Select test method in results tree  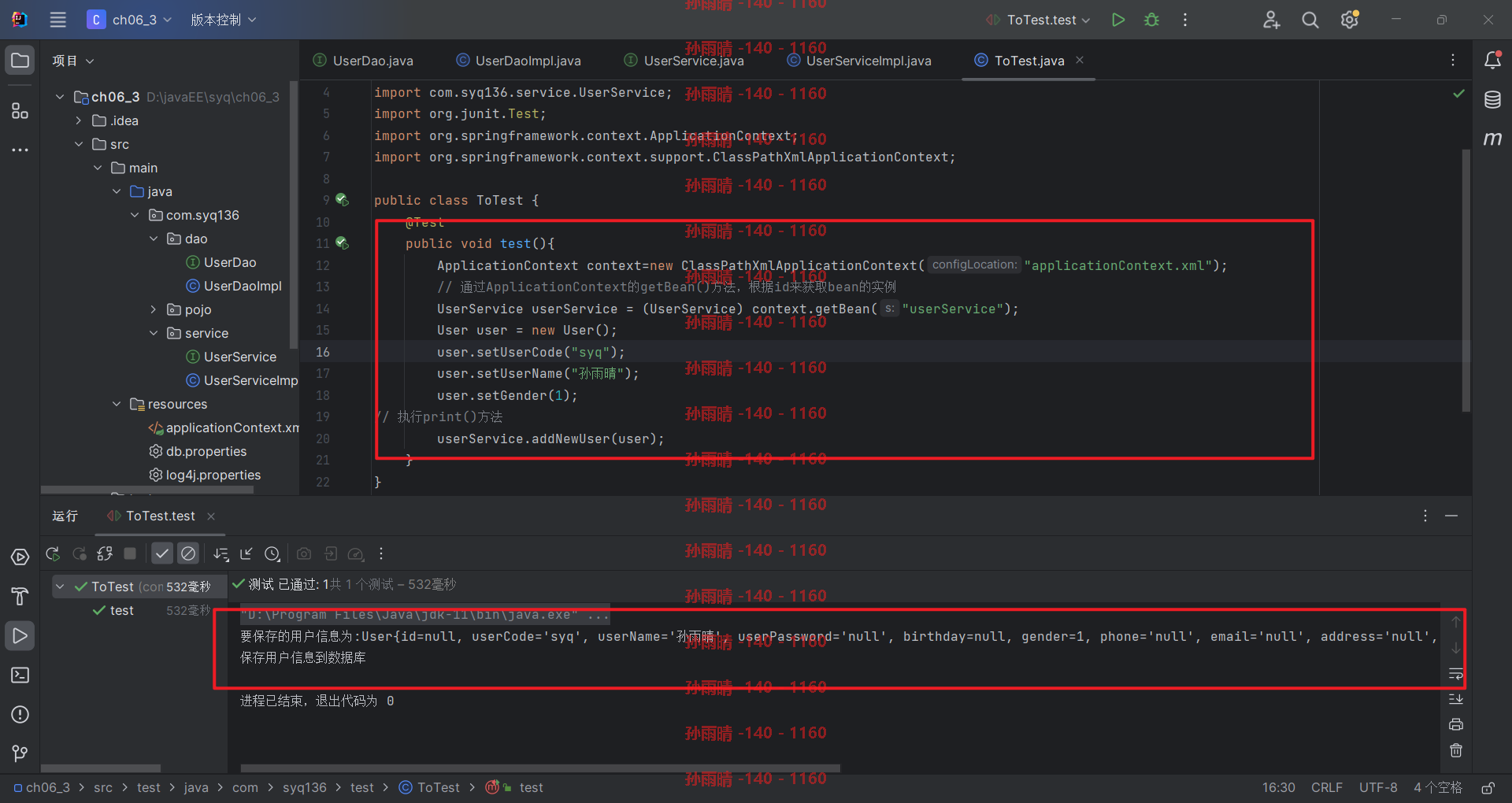tap(113, 610)
